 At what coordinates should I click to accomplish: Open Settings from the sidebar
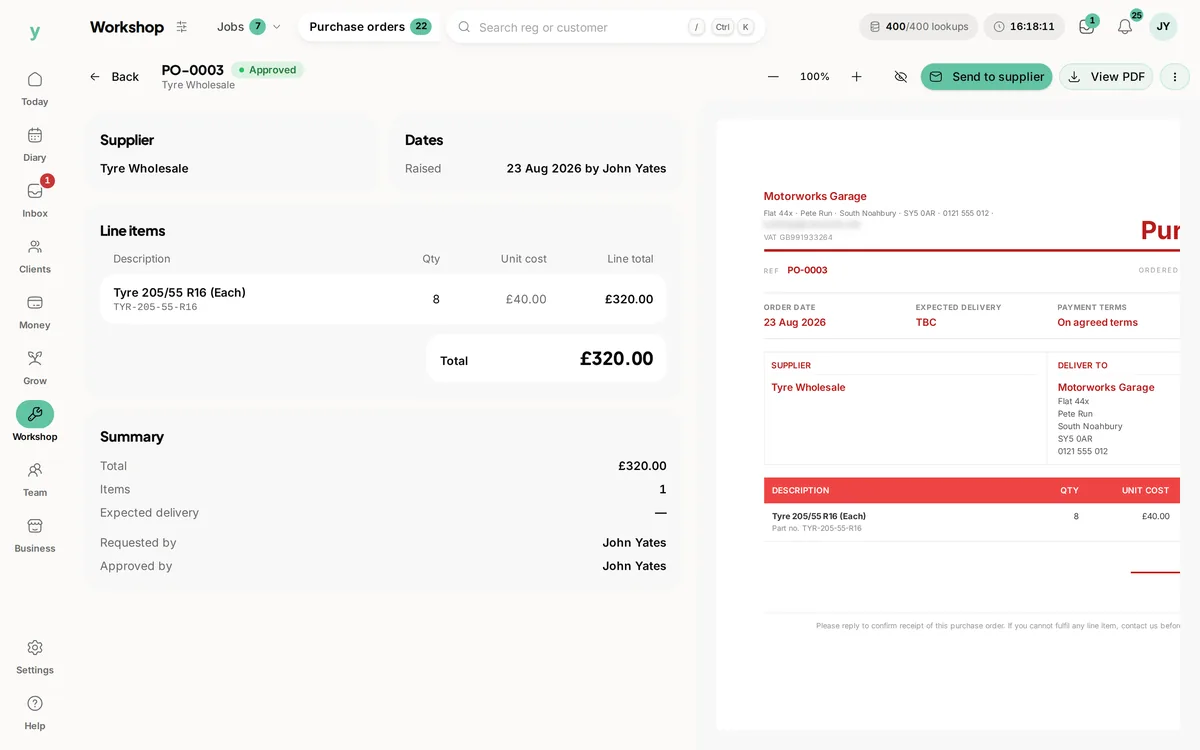[35, 657]
